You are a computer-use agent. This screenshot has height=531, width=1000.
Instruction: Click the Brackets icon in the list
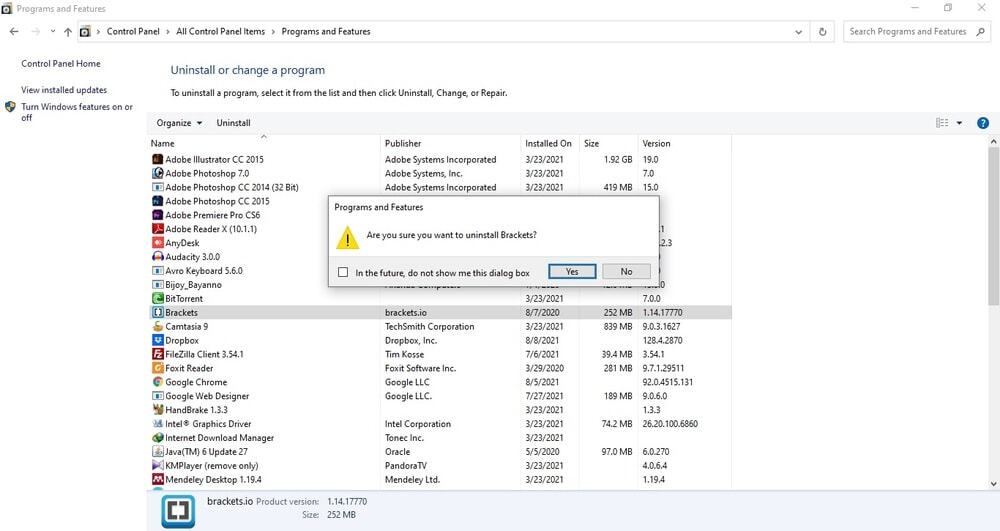point(158,312)
